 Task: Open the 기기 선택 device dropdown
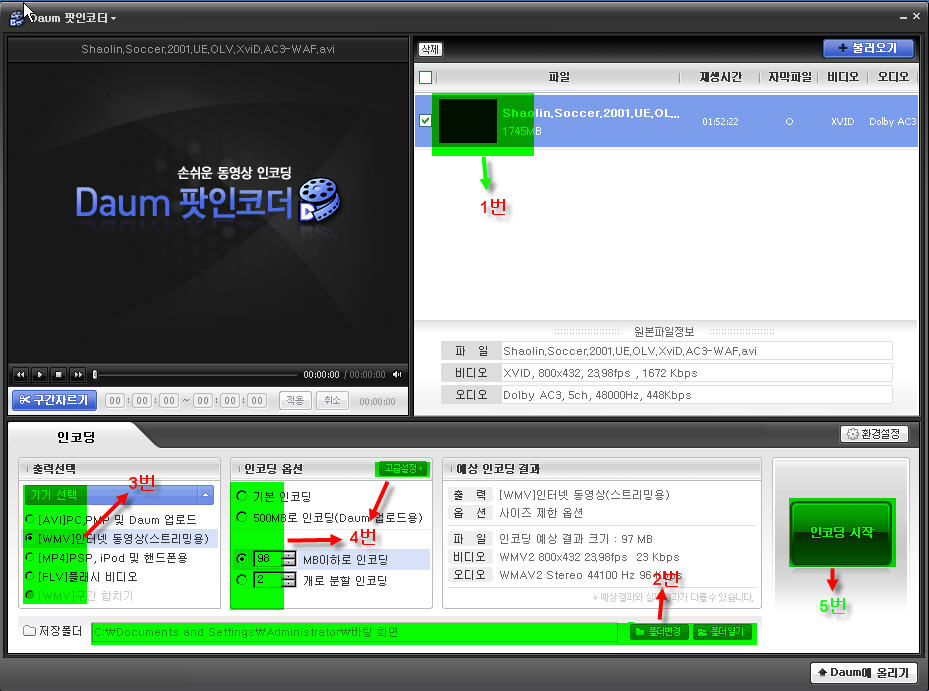tap(118, 494)
